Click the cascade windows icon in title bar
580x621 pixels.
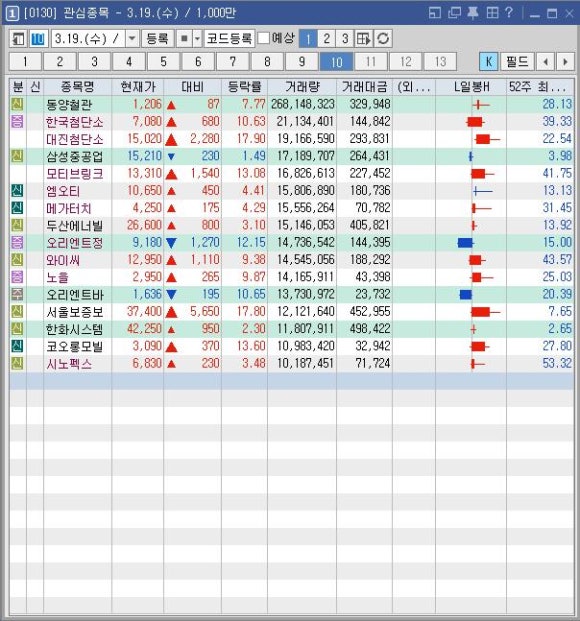454,13
